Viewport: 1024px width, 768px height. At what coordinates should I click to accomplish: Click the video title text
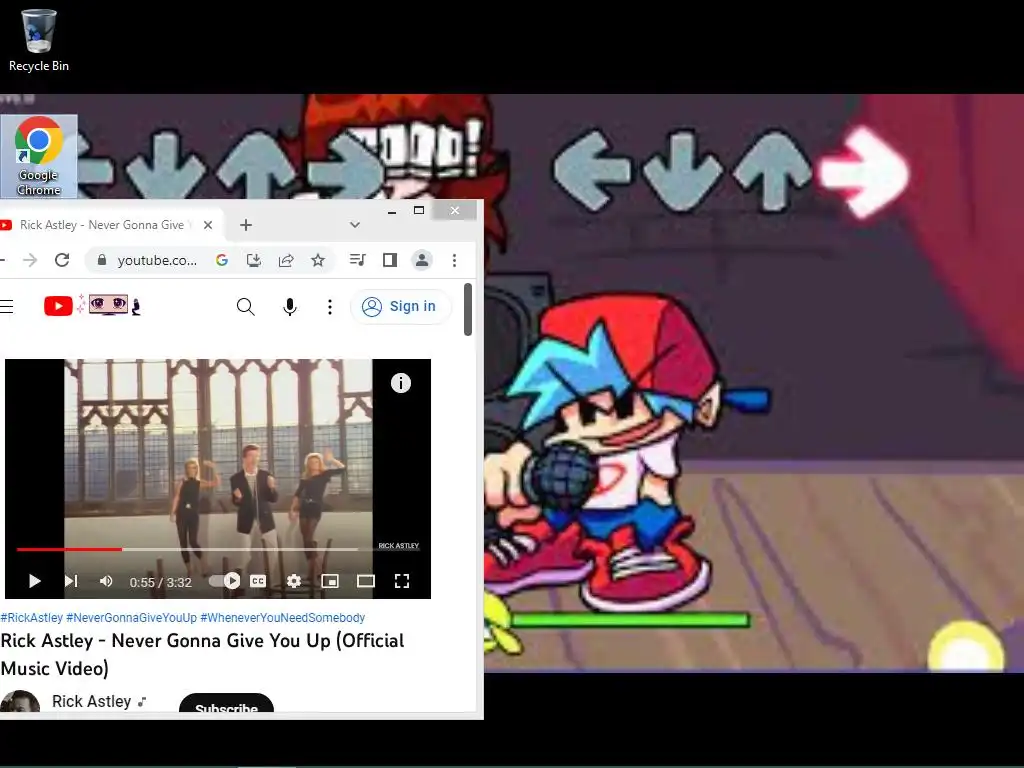(x=202, y=654)
